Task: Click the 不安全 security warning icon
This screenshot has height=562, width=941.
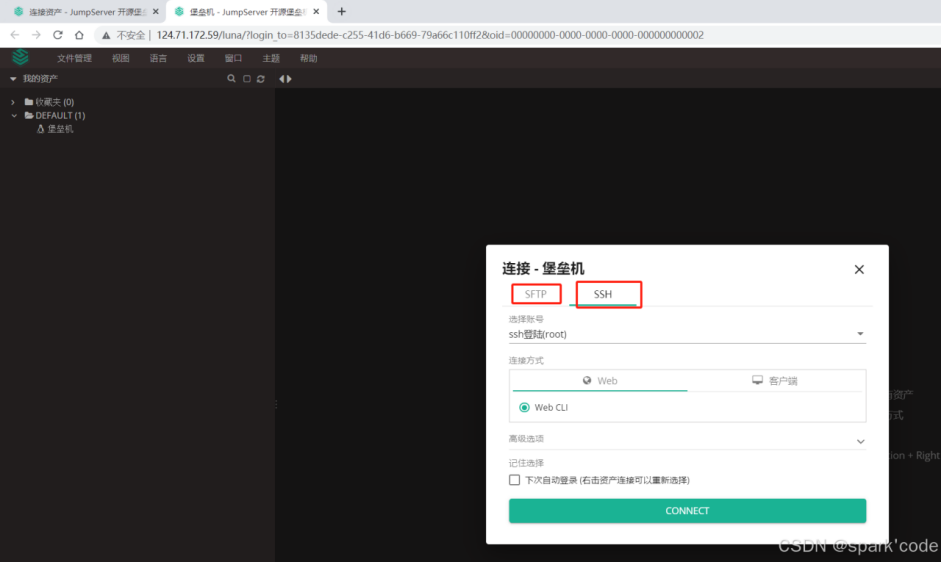Action: (106, 35)
